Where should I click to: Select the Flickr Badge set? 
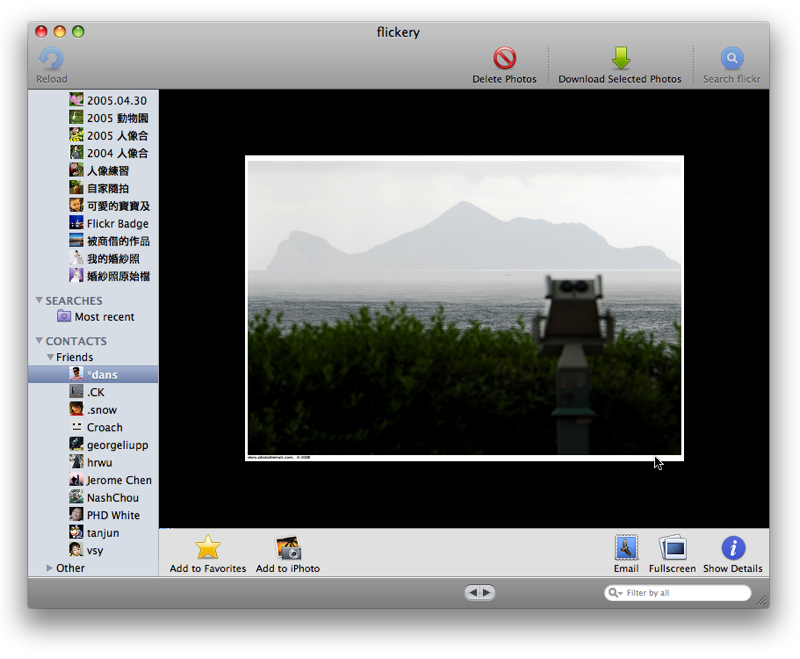[x=93, y=223]
